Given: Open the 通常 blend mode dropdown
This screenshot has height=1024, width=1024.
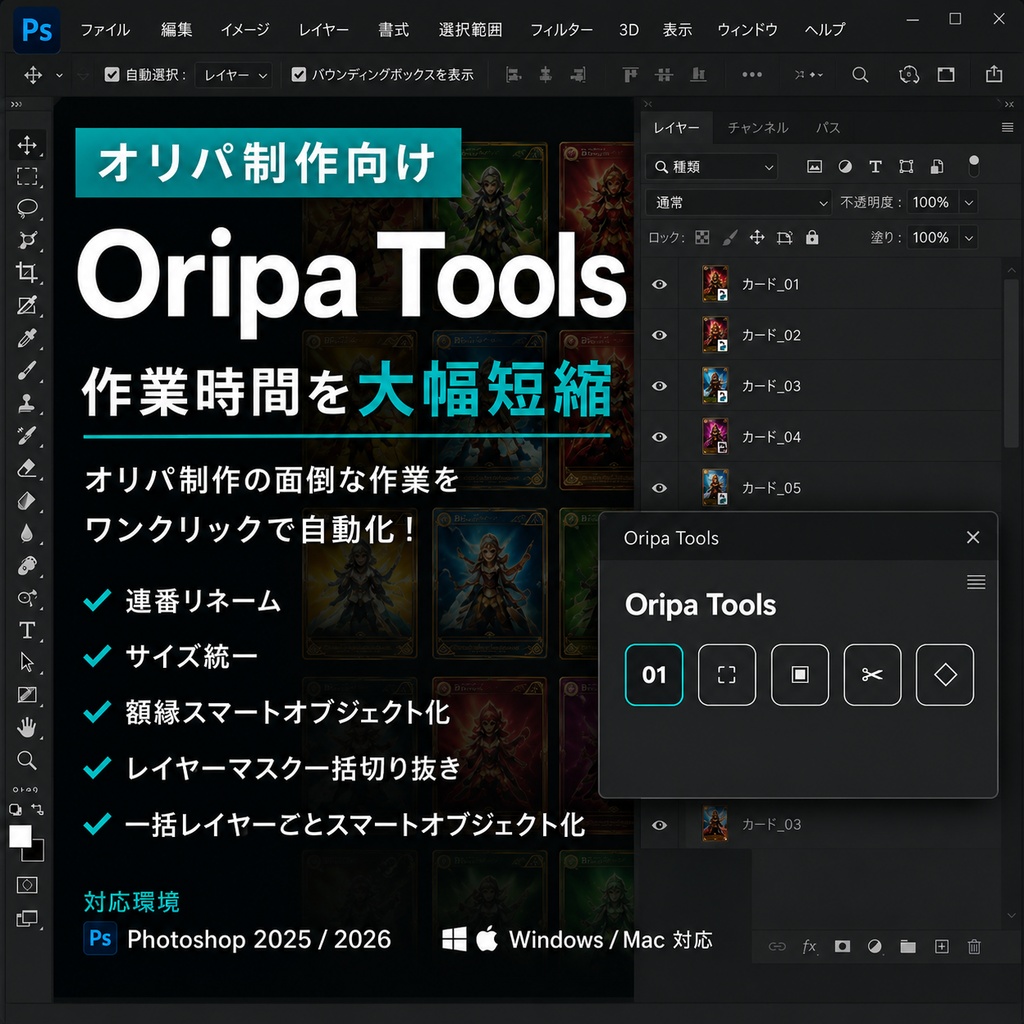Looking at the screenshot, I should (739, 202).
